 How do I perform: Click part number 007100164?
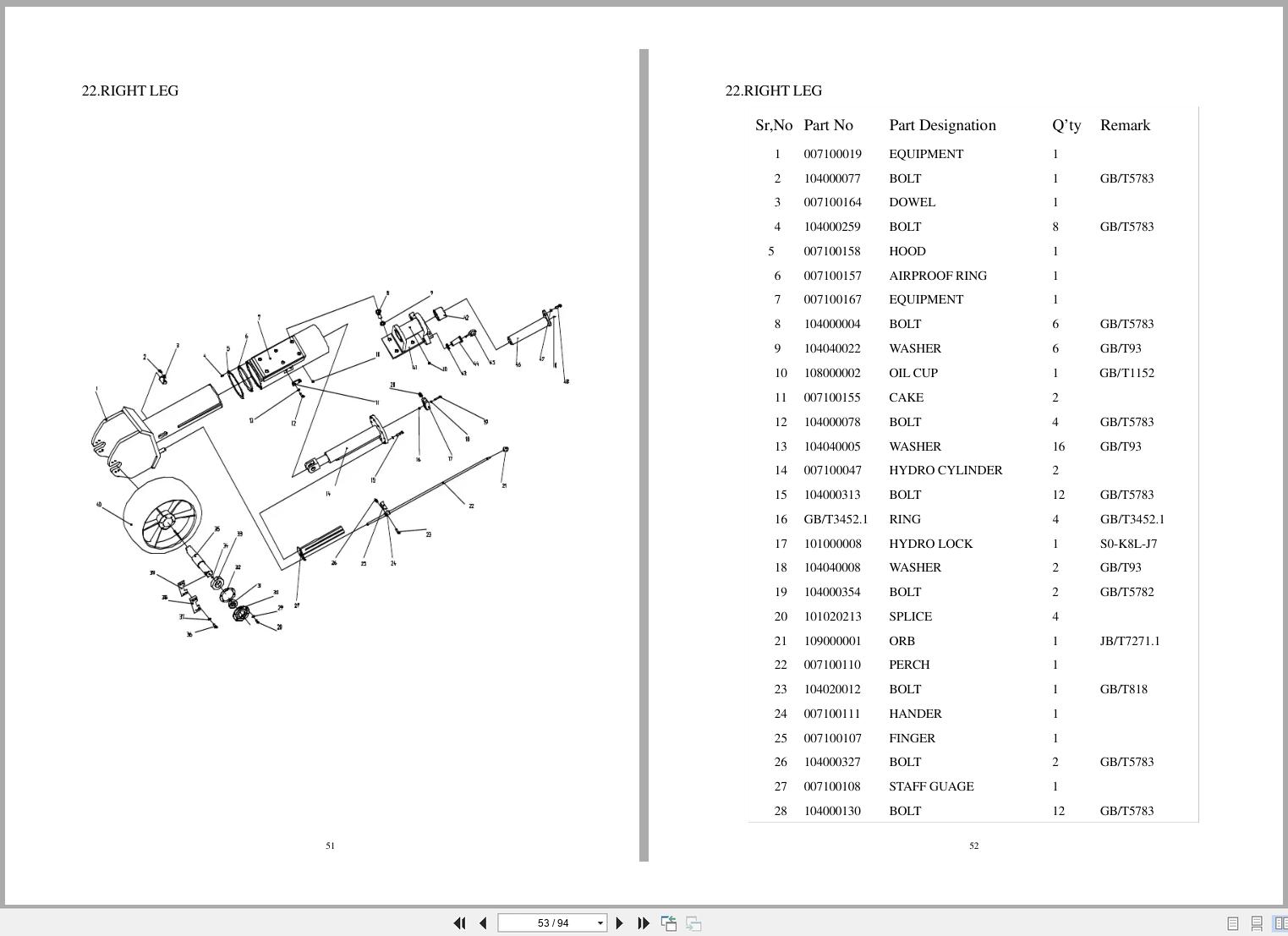pyautogui.click(x=832, y=202)
